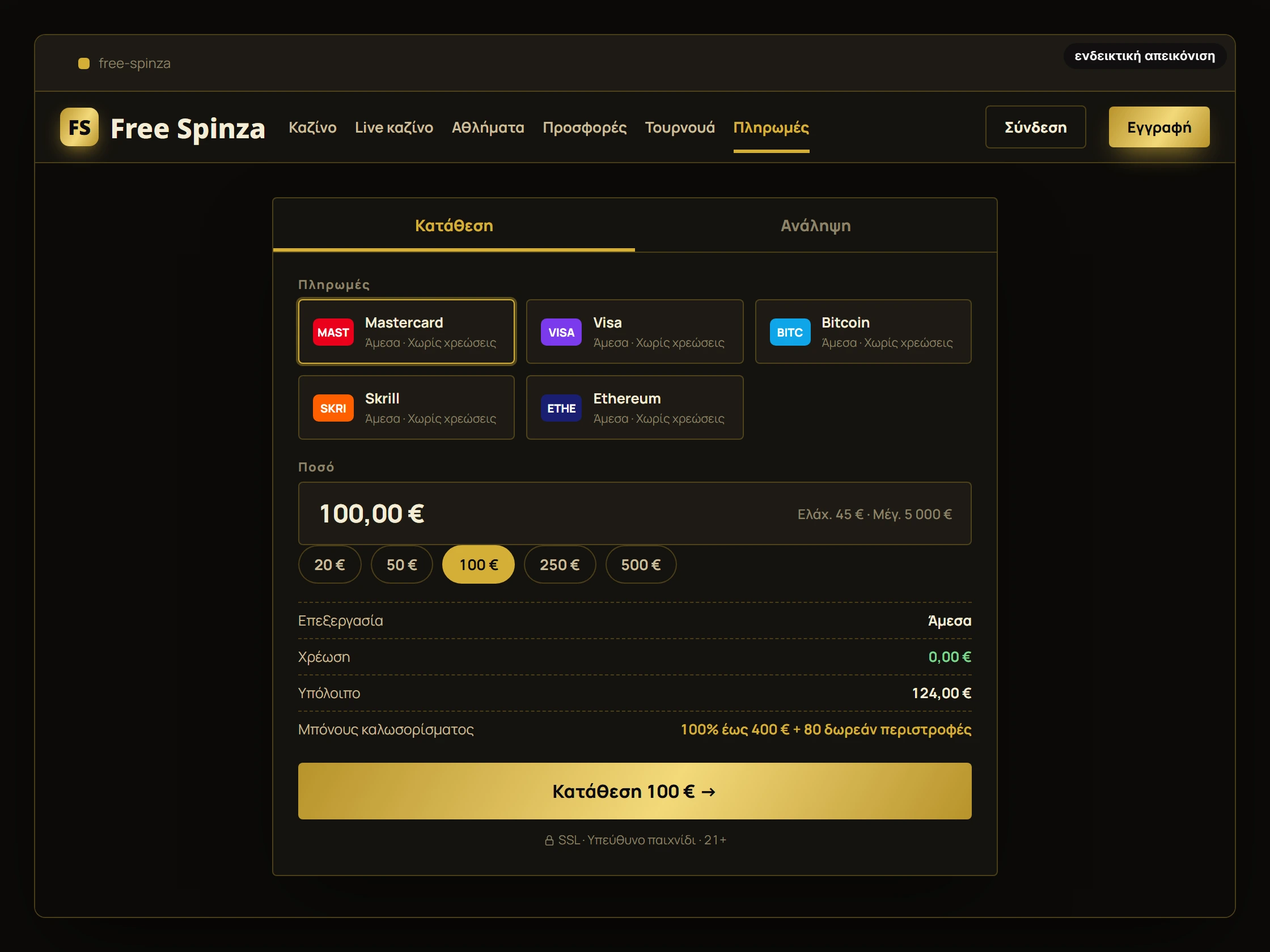Click the Υπόλοιπο value 124,00 €
The width and height of the screenshot is (1270, 952).
click(x=941, y=693)
